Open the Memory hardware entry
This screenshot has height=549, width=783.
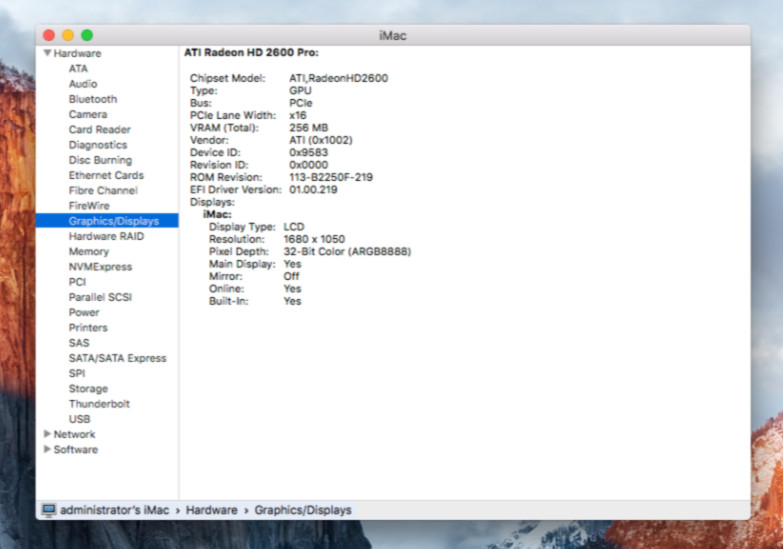tap(89, 252)
